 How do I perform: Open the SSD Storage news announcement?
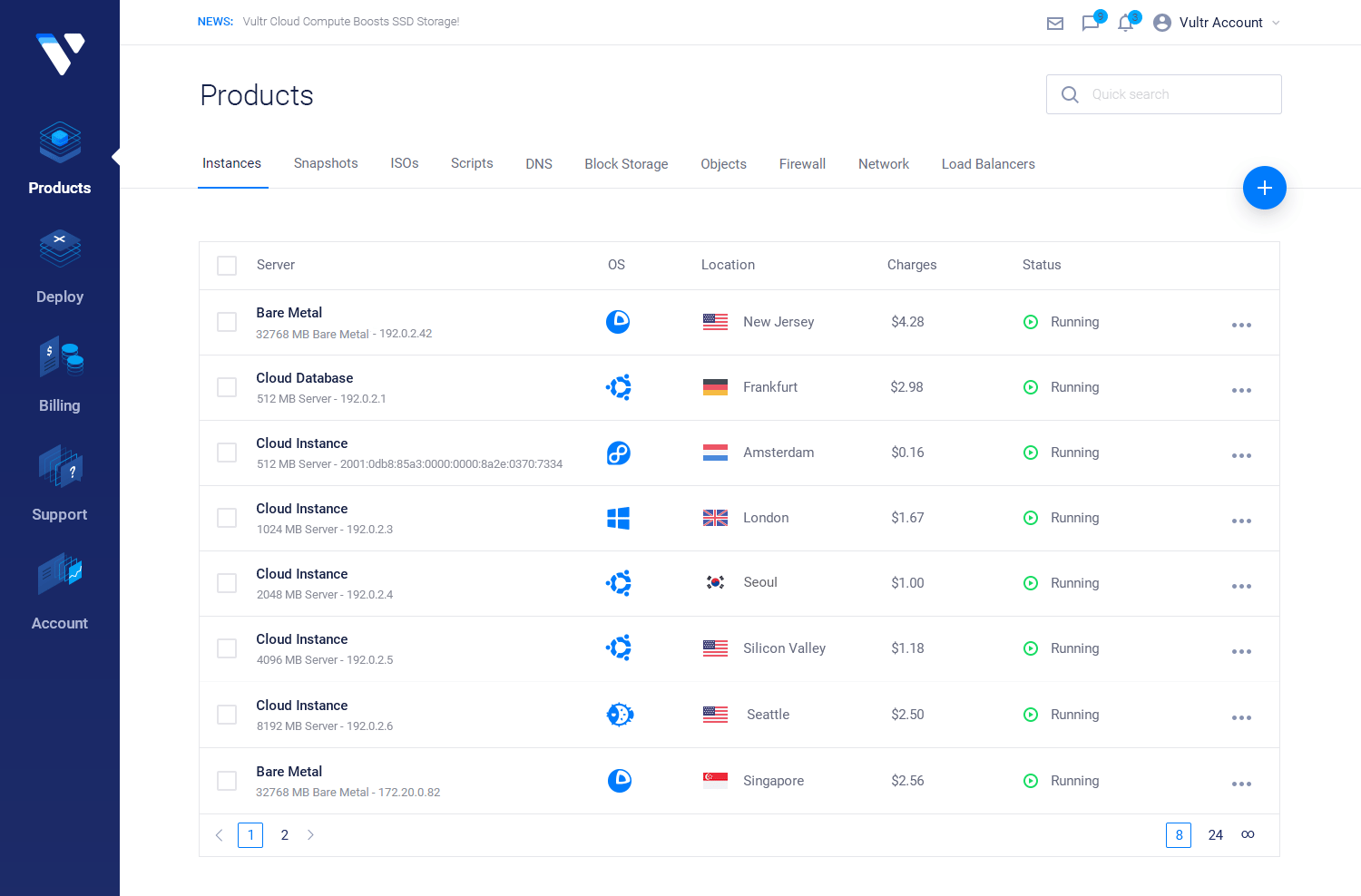tap(351, 21)
